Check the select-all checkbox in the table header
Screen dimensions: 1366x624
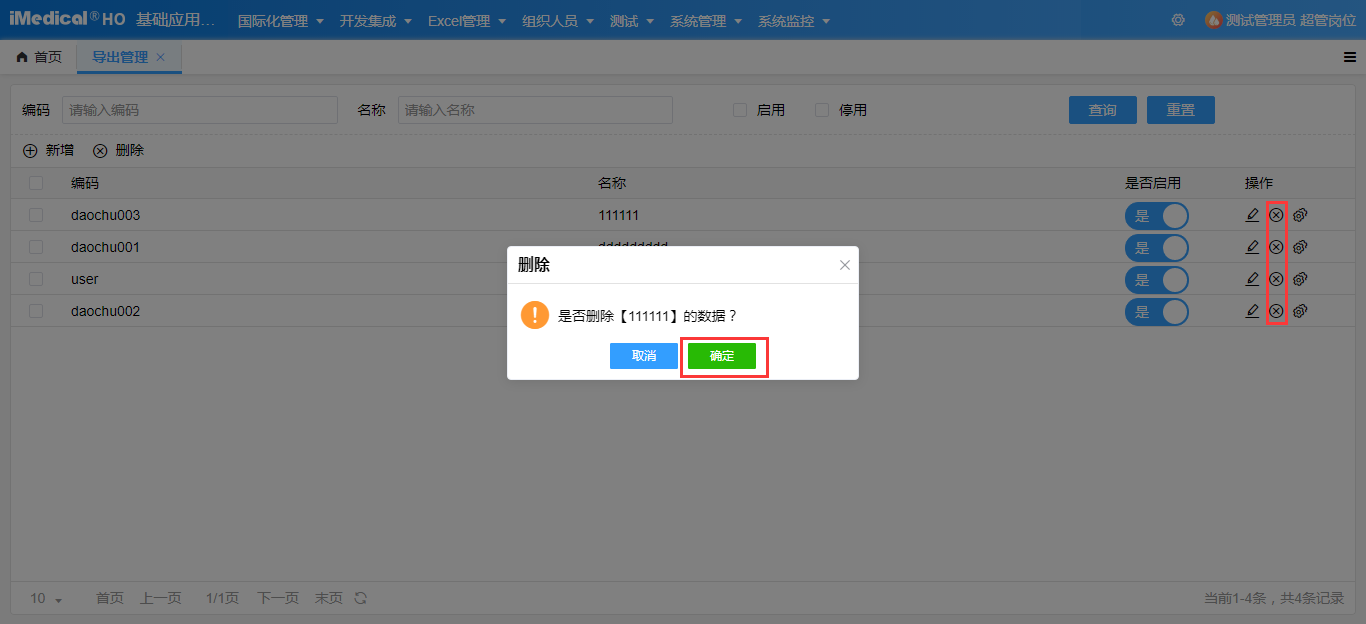coord(35,183)
